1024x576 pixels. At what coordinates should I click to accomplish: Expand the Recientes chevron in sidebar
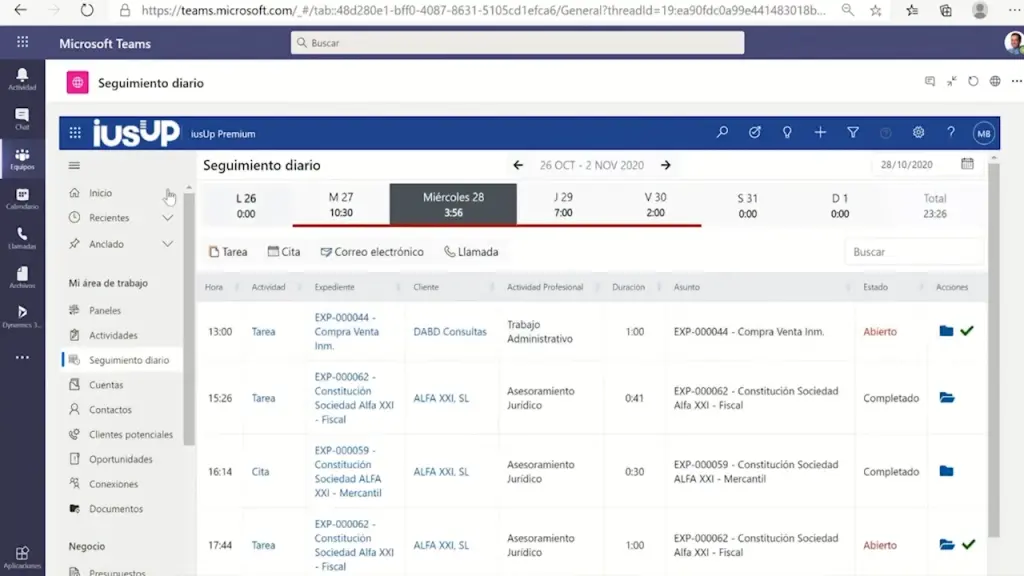168,218
